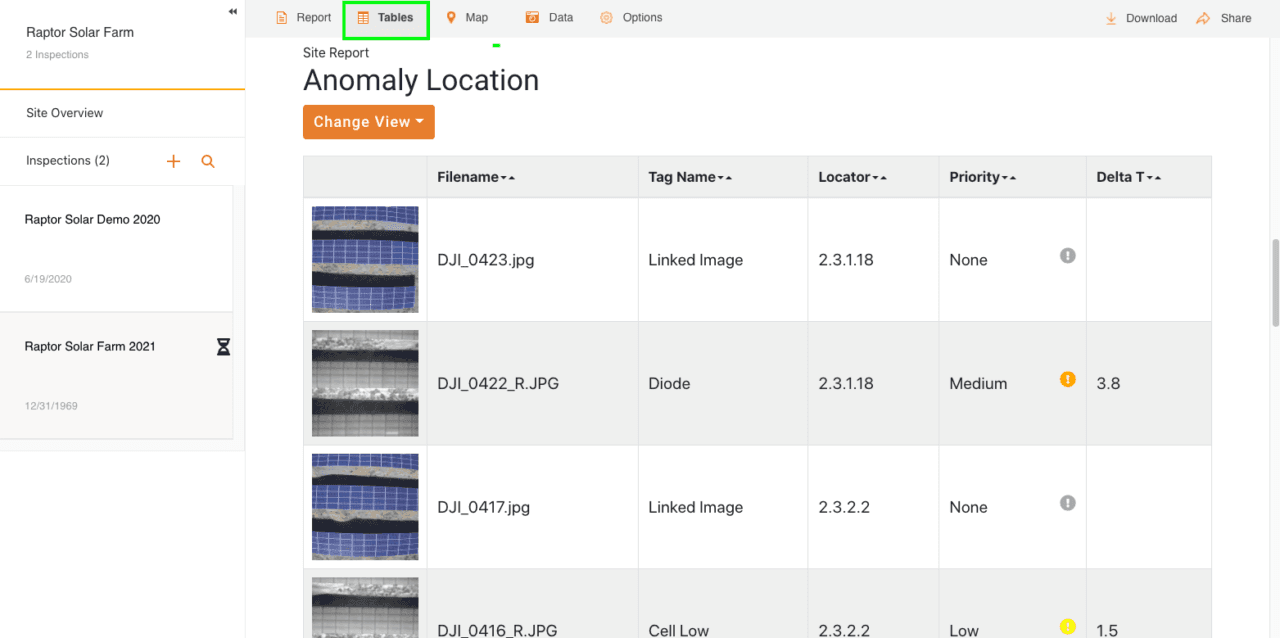The image size is (1280, 638).
Task: Click yellow Low priority icon for DJI_0416_R.JPG
Action: click(1068, 627)
